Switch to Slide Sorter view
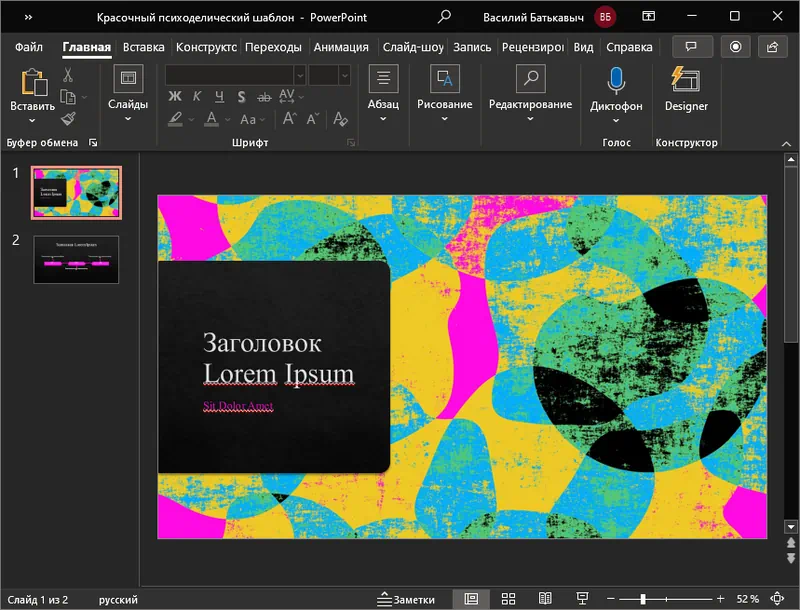800x610 pixels. coord(508,599)
